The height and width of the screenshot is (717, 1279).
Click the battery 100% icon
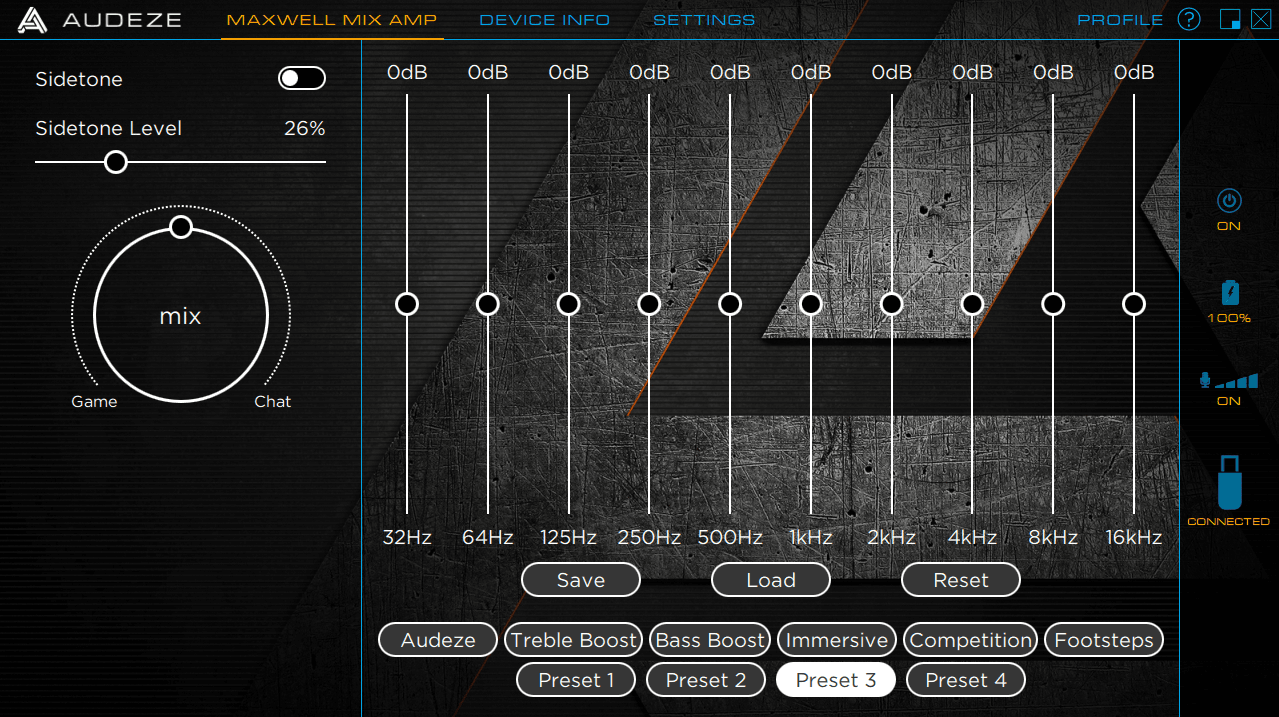click(x=1229, y=293)
